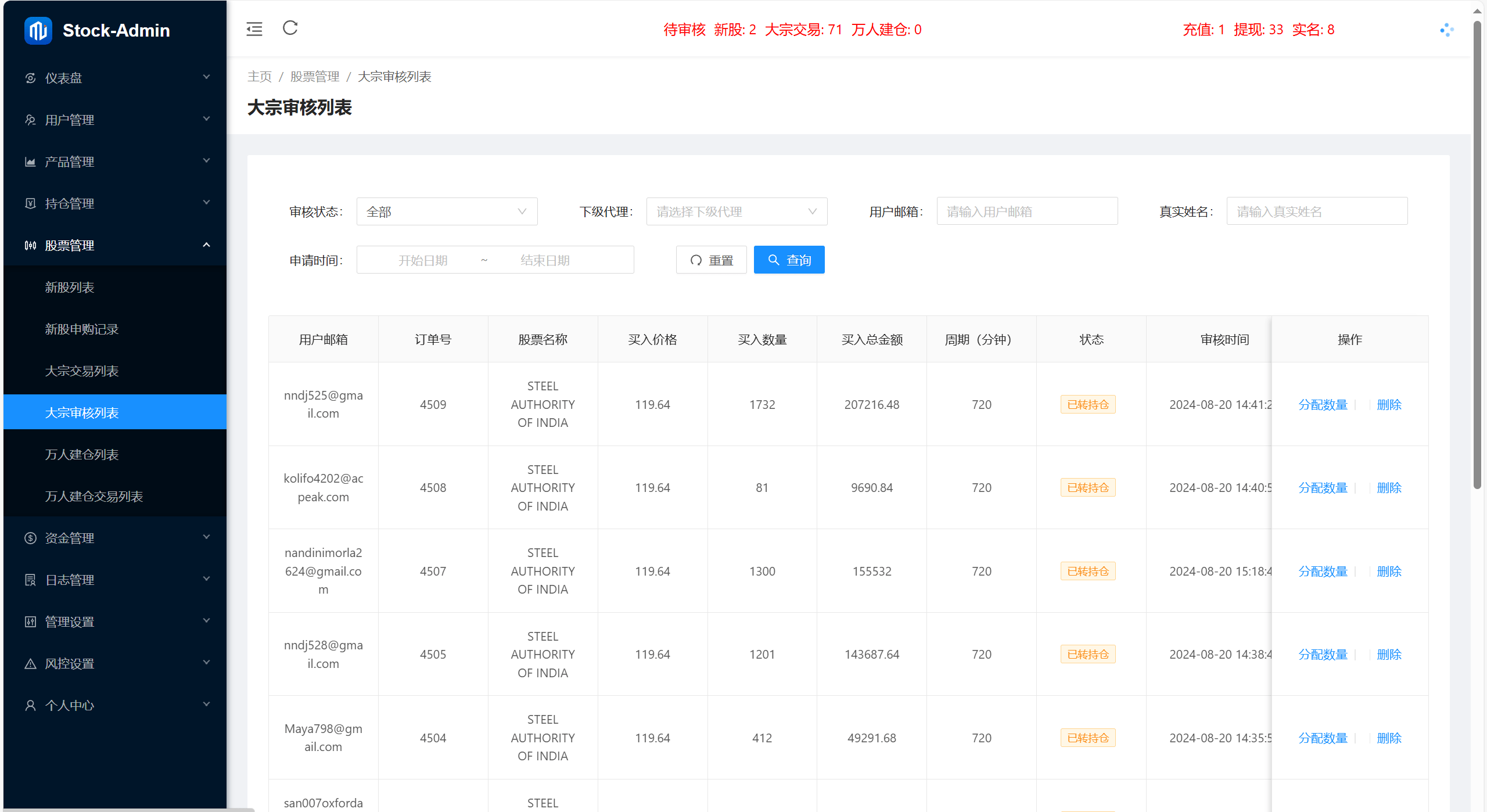The height and width of the screenshot is (812, 1487).
Task: Select the 风控设置 risk control icon
Action: [x=31, y=663]
